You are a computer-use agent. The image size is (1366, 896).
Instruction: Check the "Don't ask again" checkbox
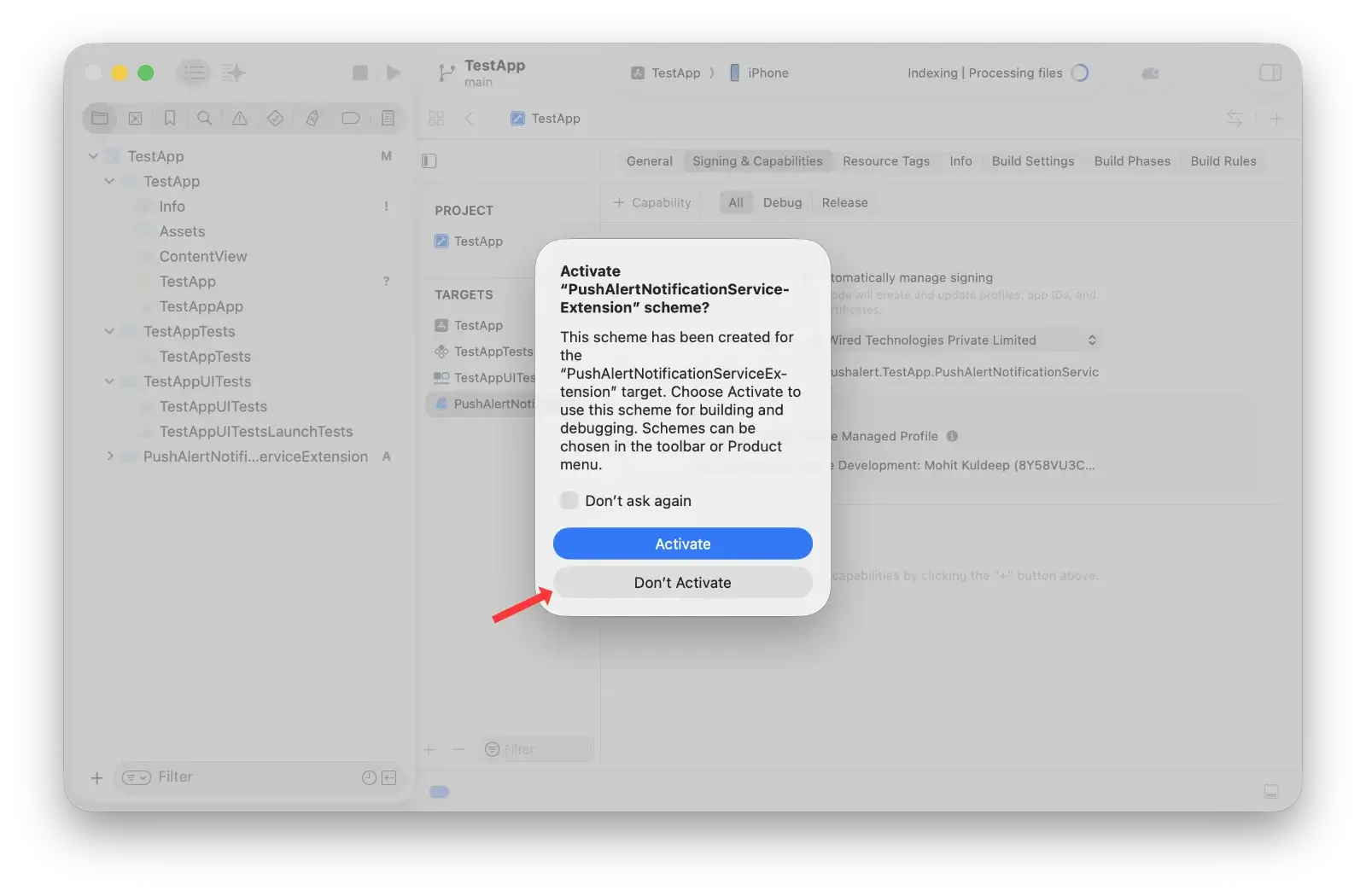coord(569,501)
